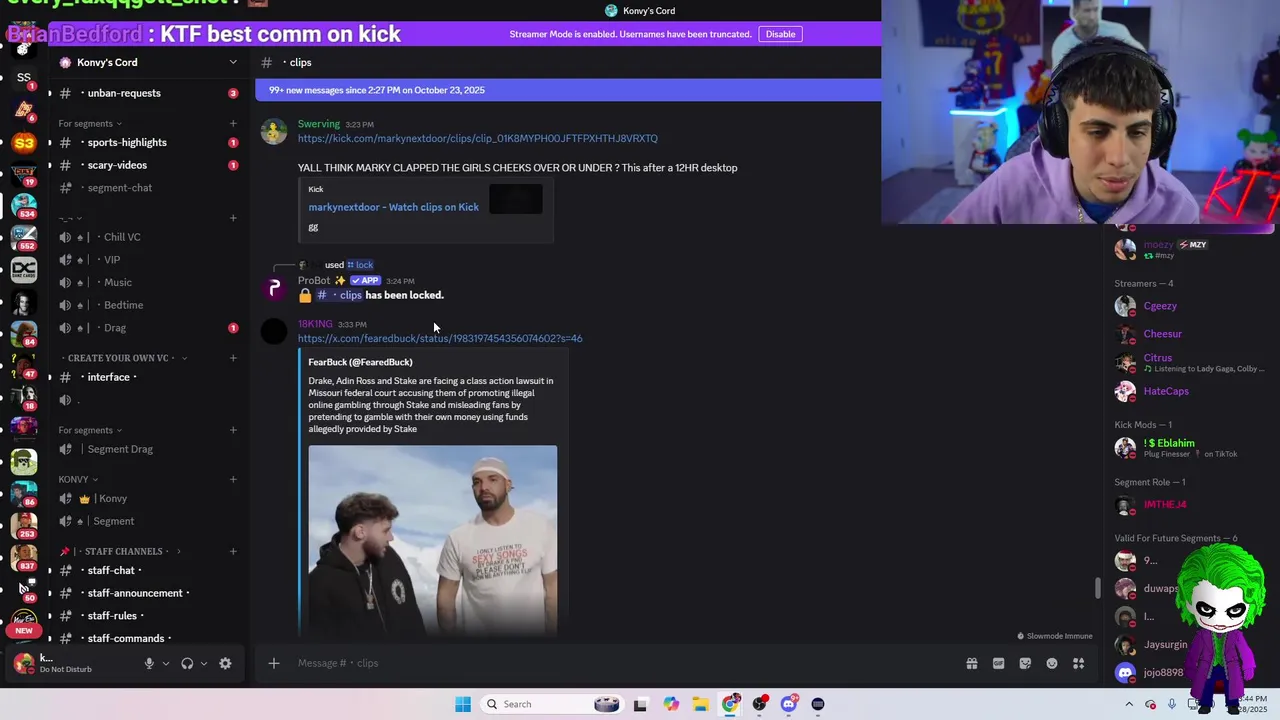Click the lock command mention

(x=360, y=265)
